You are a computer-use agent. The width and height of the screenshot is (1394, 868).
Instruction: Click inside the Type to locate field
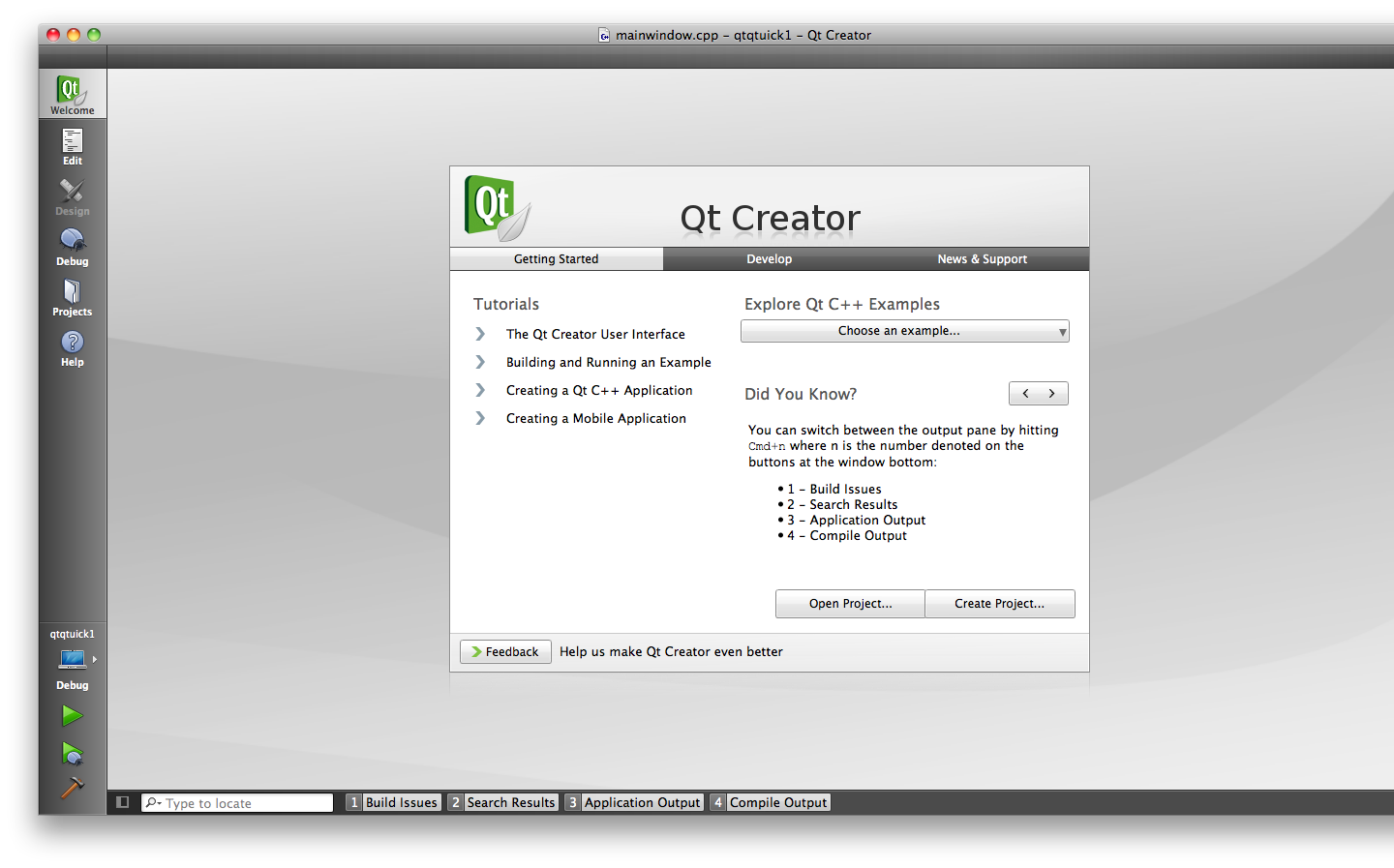coord(242,802)
